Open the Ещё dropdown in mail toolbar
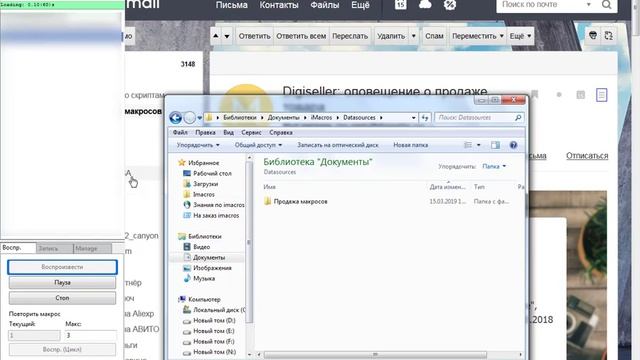640x360 pixels. click(x=520, y=36)
